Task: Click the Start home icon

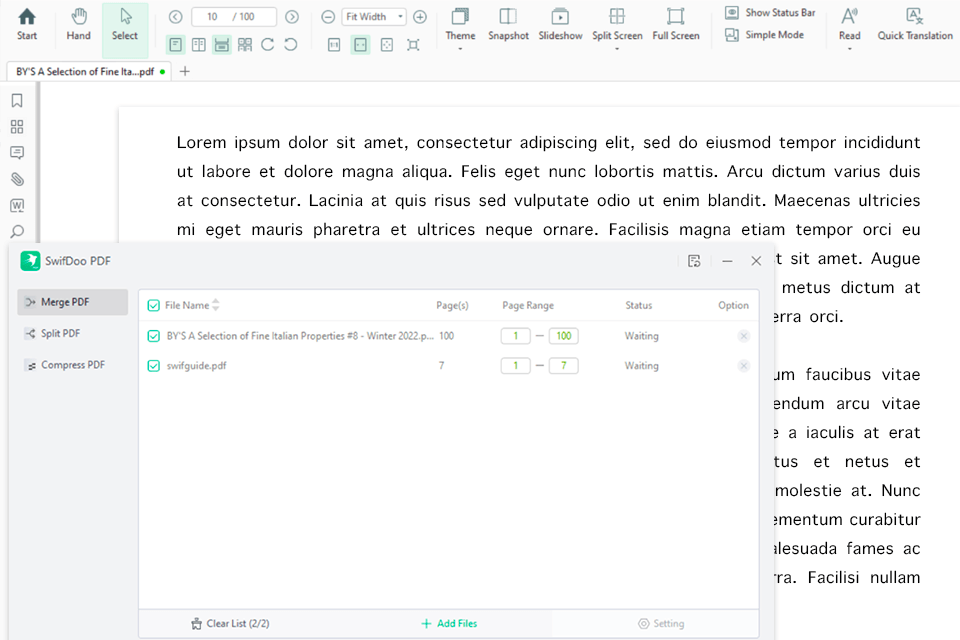Action: [26, 23]
